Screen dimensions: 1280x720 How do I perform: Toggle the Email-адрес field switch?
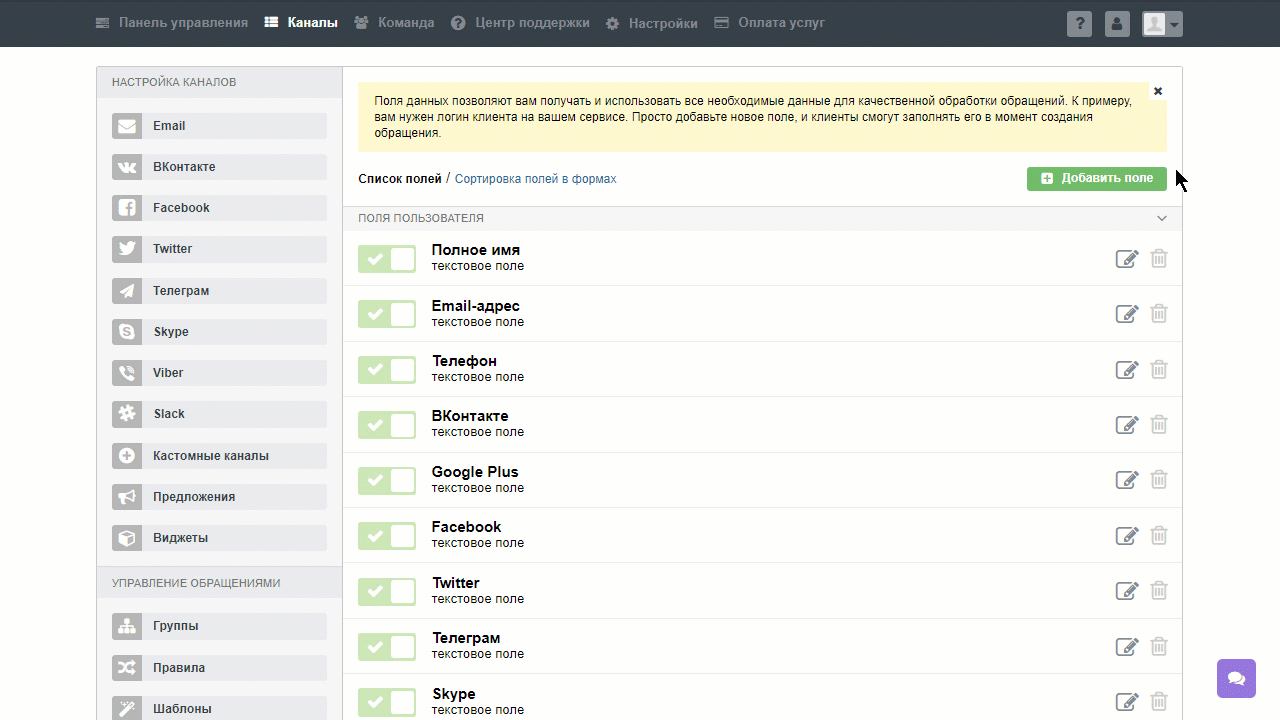point(387,314)
